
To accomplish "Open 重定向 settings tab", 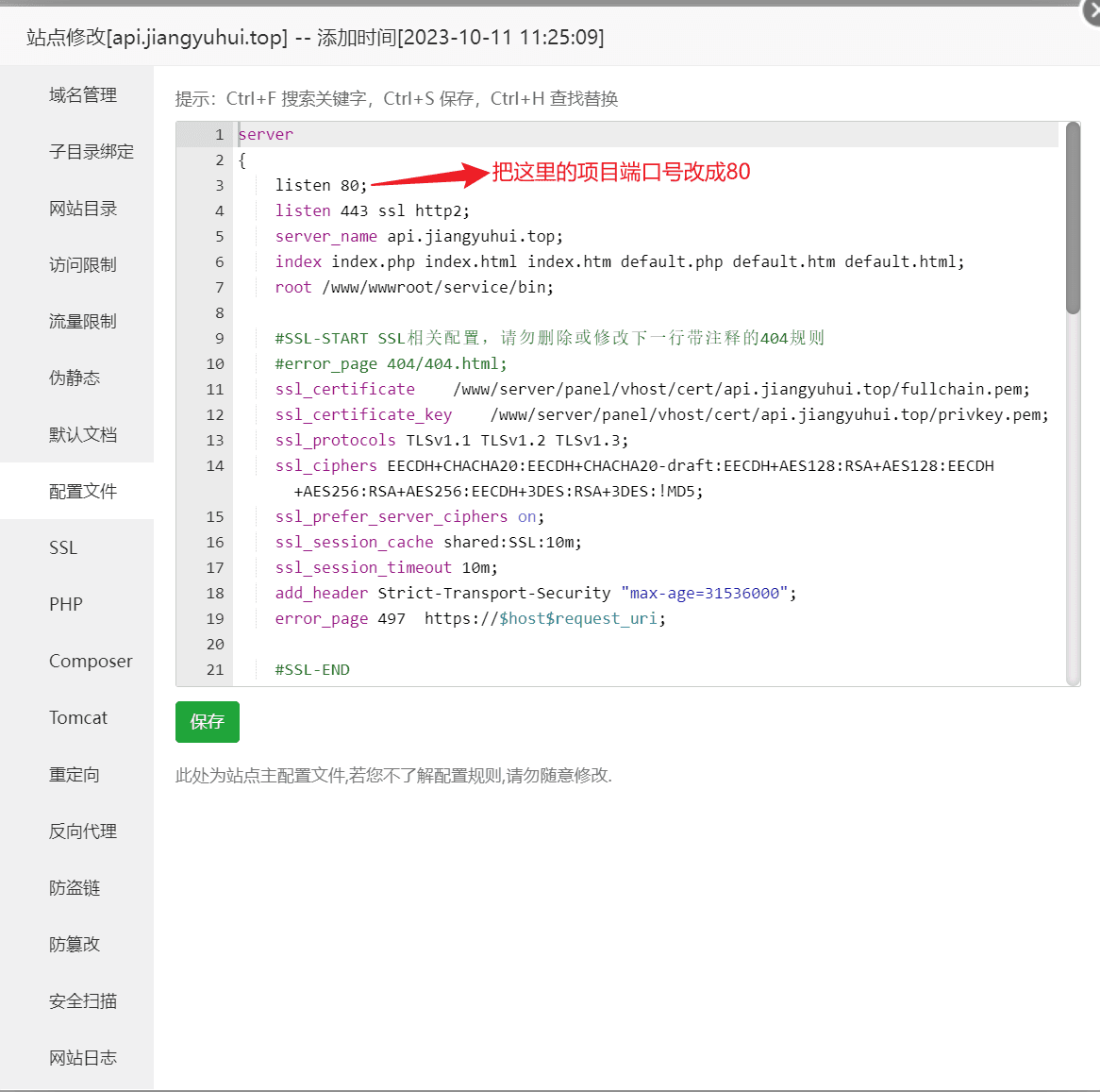I will coord(75,775).
